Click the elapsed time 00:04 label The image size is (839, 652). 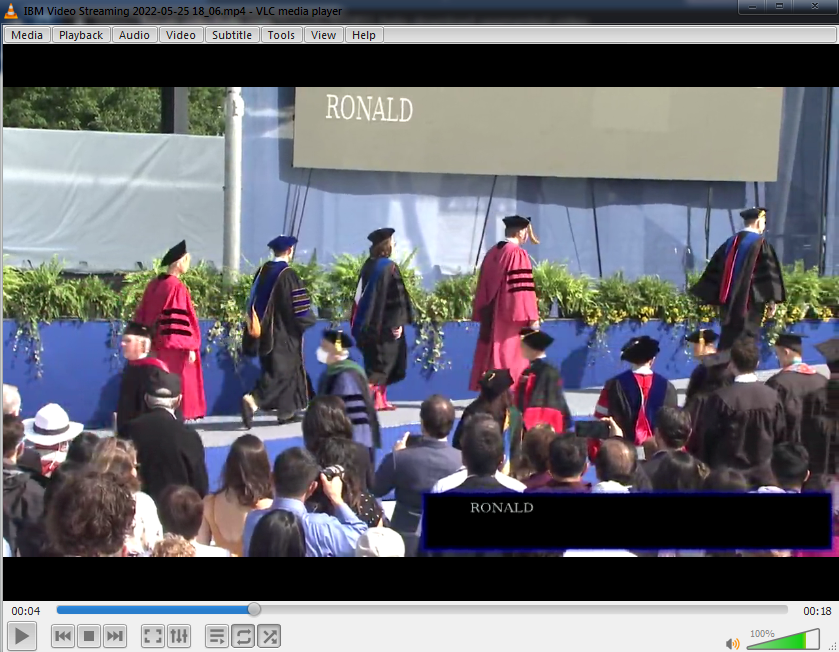[x=26, y=611]
